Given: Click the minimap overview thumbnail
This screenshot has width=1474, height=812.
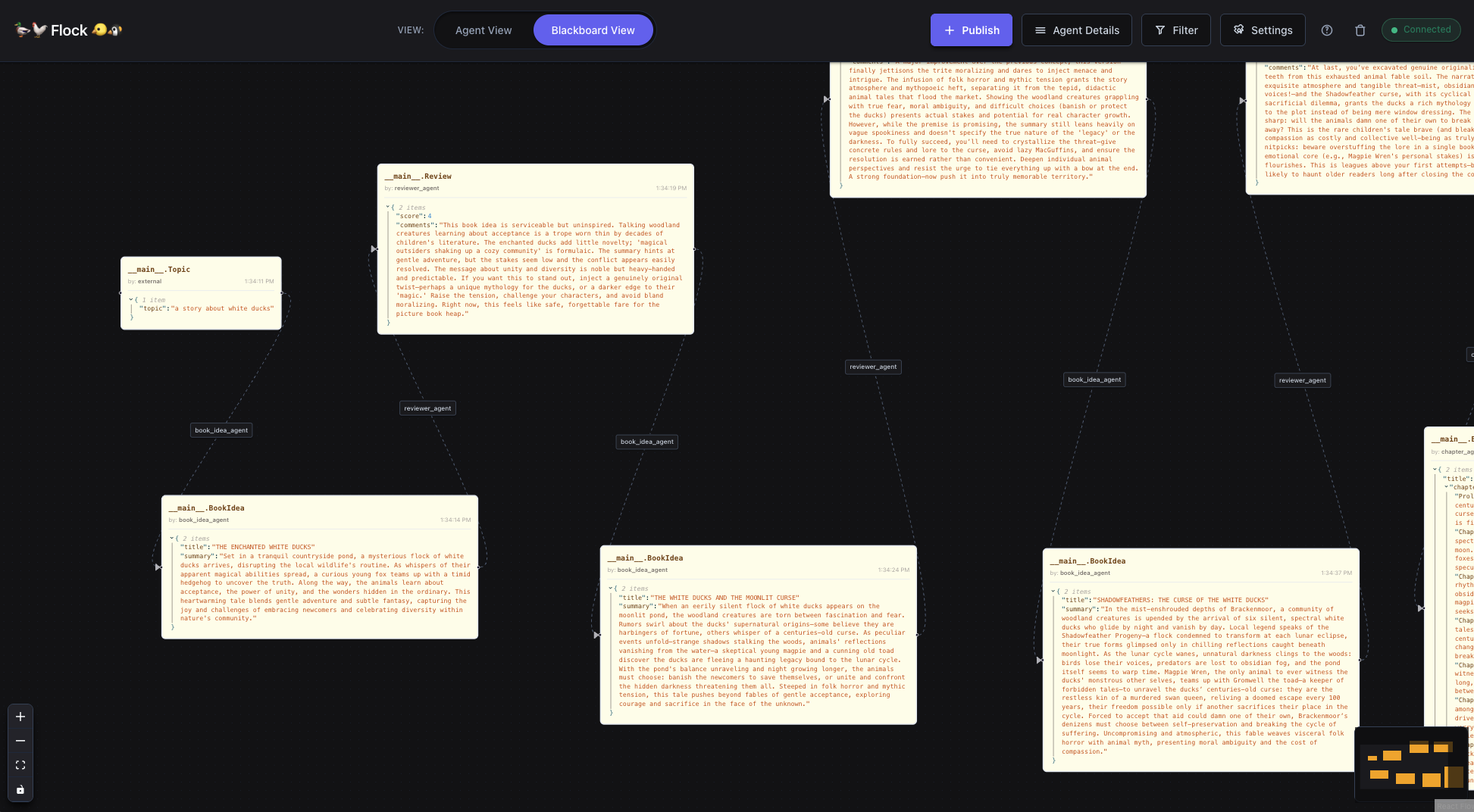Looking at the screenshot, I should pos(1410,765).
